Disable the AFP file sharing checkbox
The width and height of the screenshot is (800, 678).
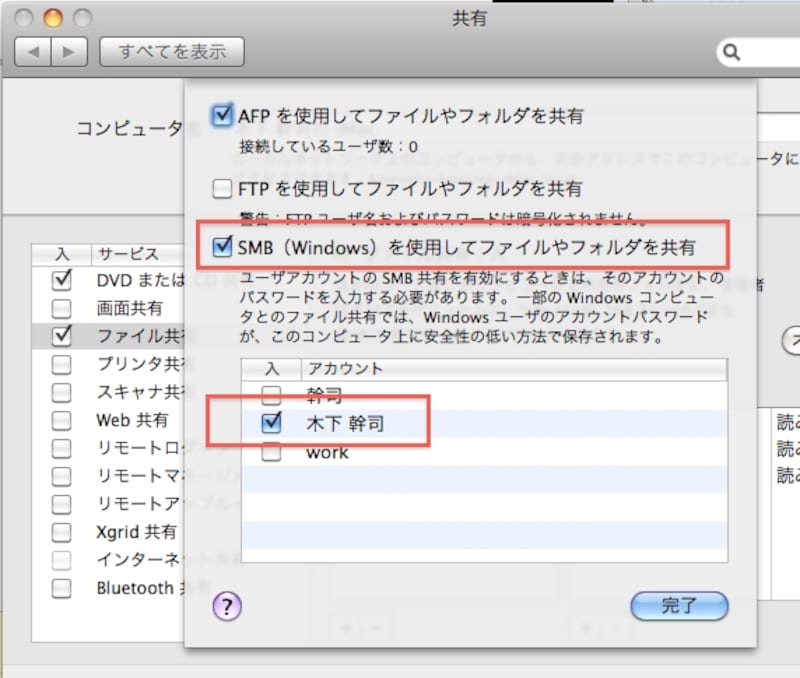tap(221, 115)
